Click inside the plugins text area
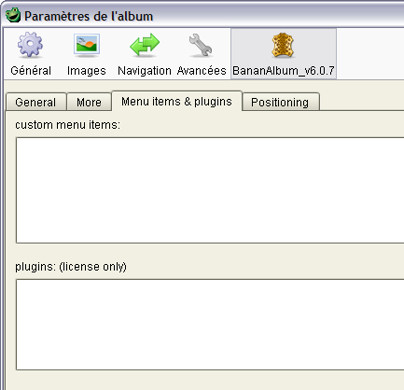 (210, 325)
